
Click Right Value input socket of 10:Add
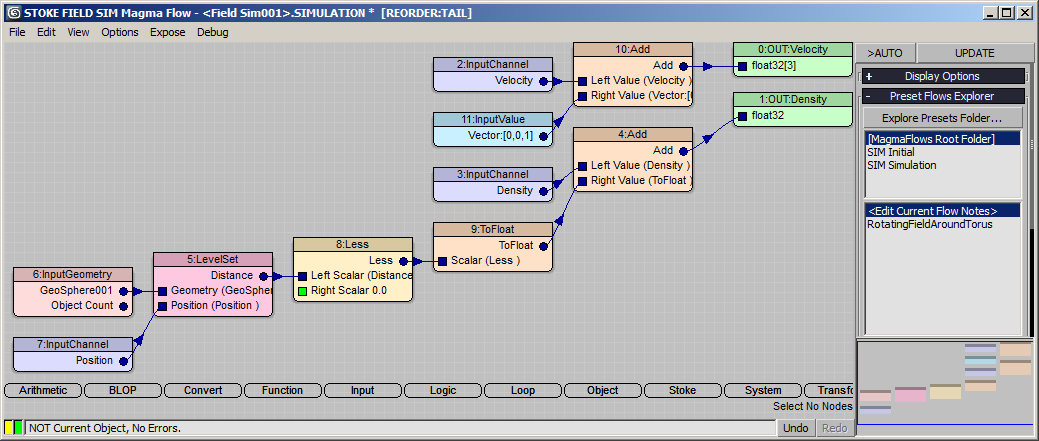tap(582, 96)
